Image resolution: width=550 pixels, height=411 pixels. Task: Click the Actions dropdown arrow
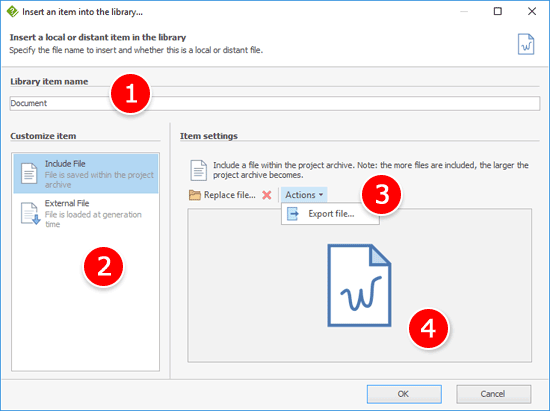321,195
